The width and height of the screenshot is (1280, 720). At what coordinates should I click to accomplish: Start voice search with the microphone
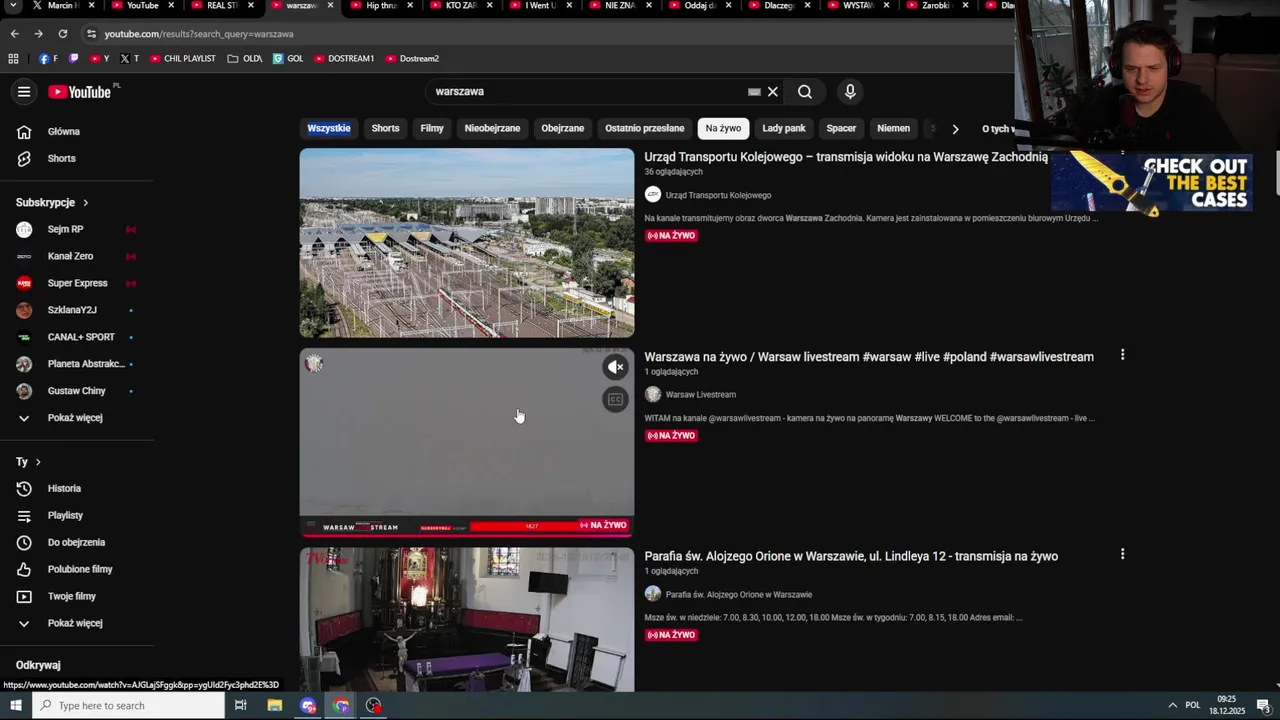pos(850,92)
